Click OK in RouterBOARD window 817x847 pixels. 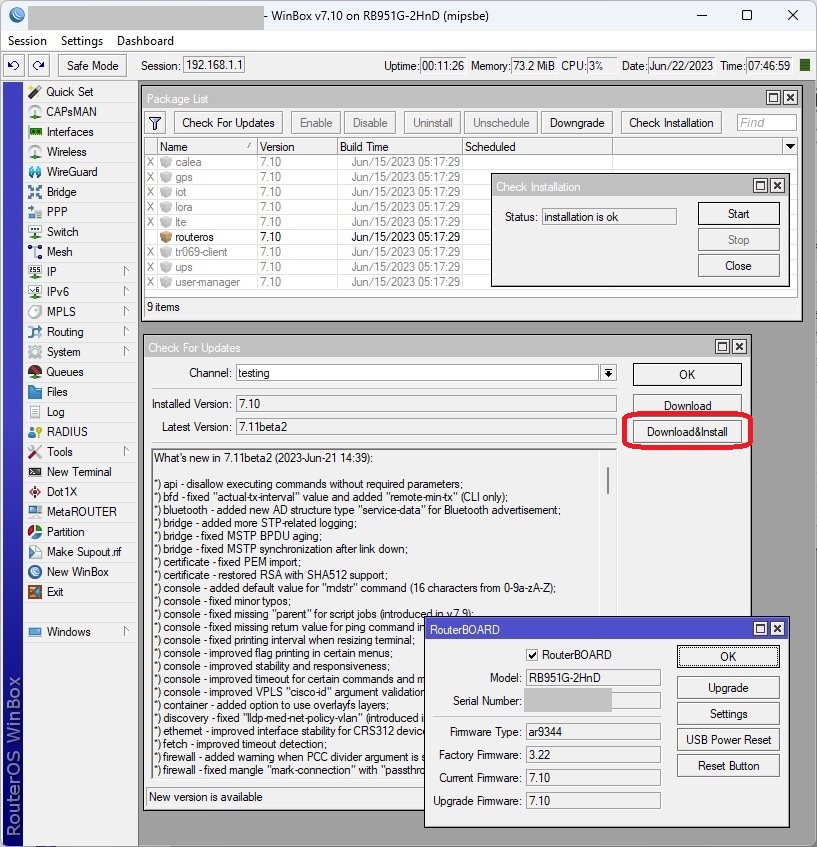[x=728, y=656]
